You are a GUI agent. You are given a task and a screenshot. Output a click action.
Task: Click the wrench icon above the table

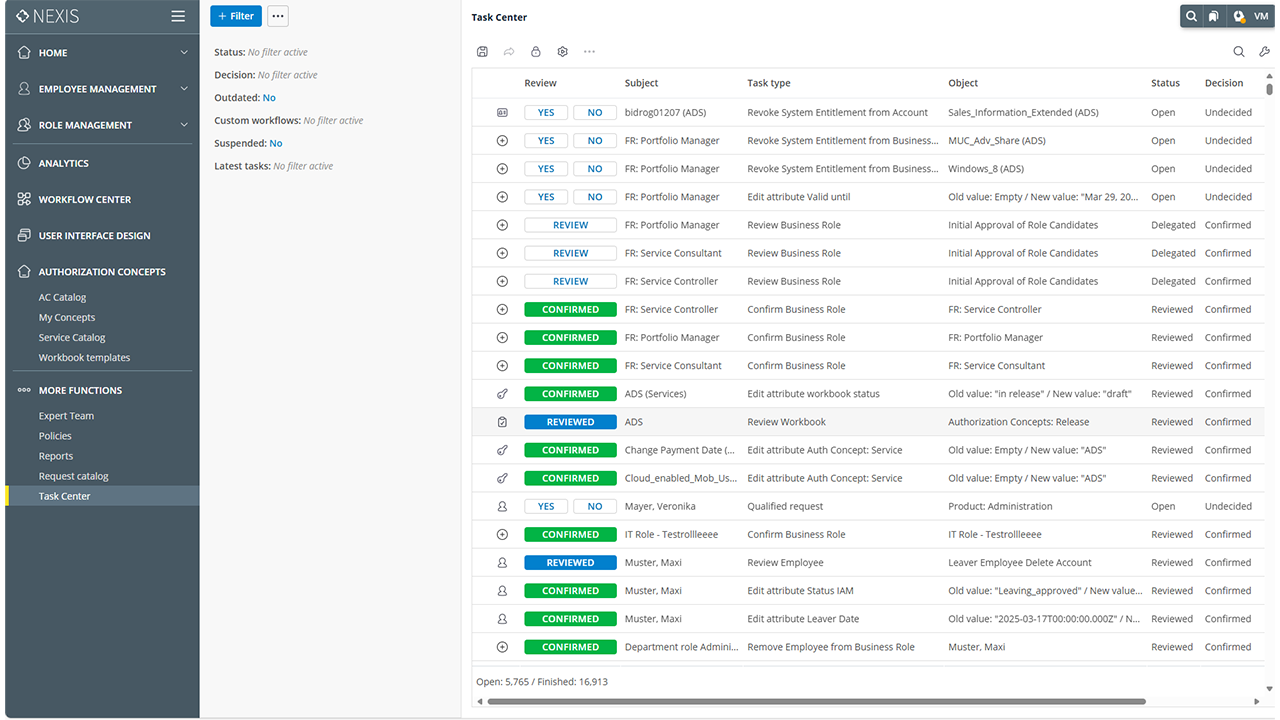click(x=1264, y=52)
